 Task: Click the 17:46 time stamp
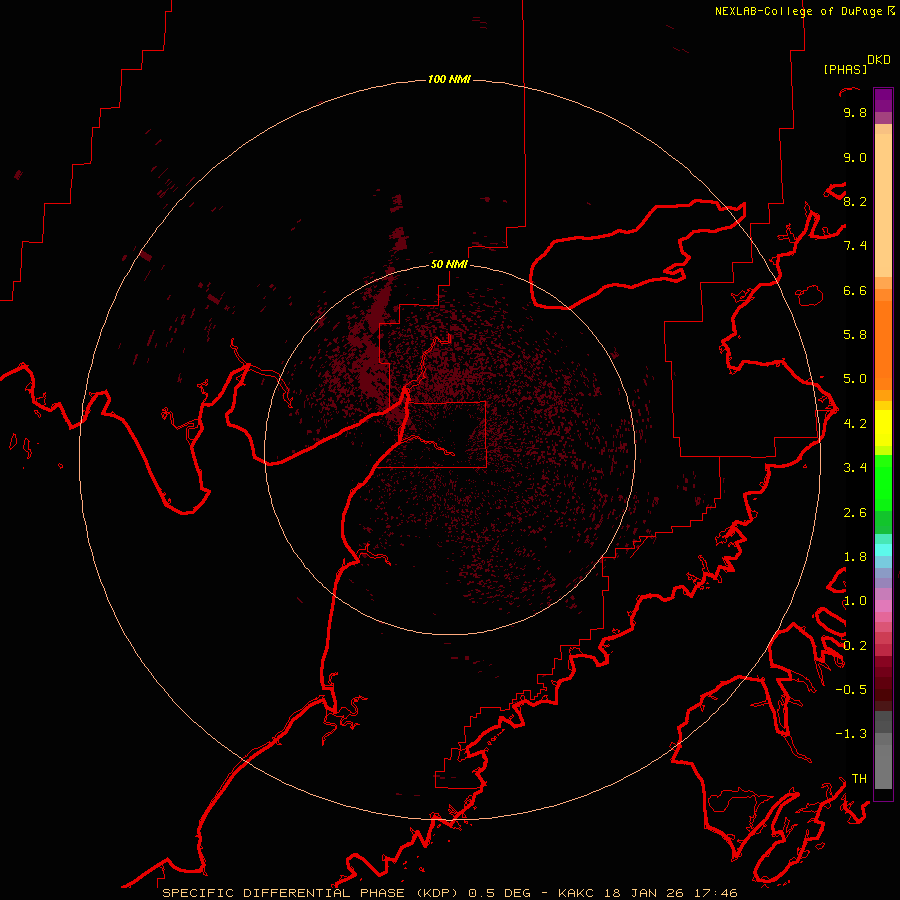click(715, 893)
